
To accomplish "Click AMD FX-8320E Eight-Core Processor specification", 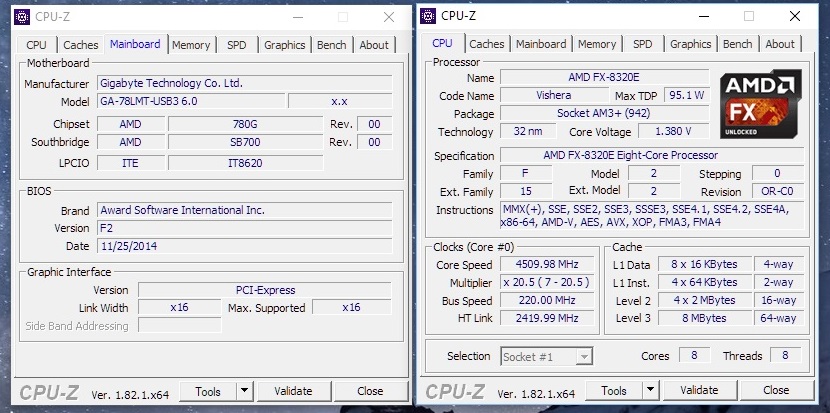I will [652, 155].
